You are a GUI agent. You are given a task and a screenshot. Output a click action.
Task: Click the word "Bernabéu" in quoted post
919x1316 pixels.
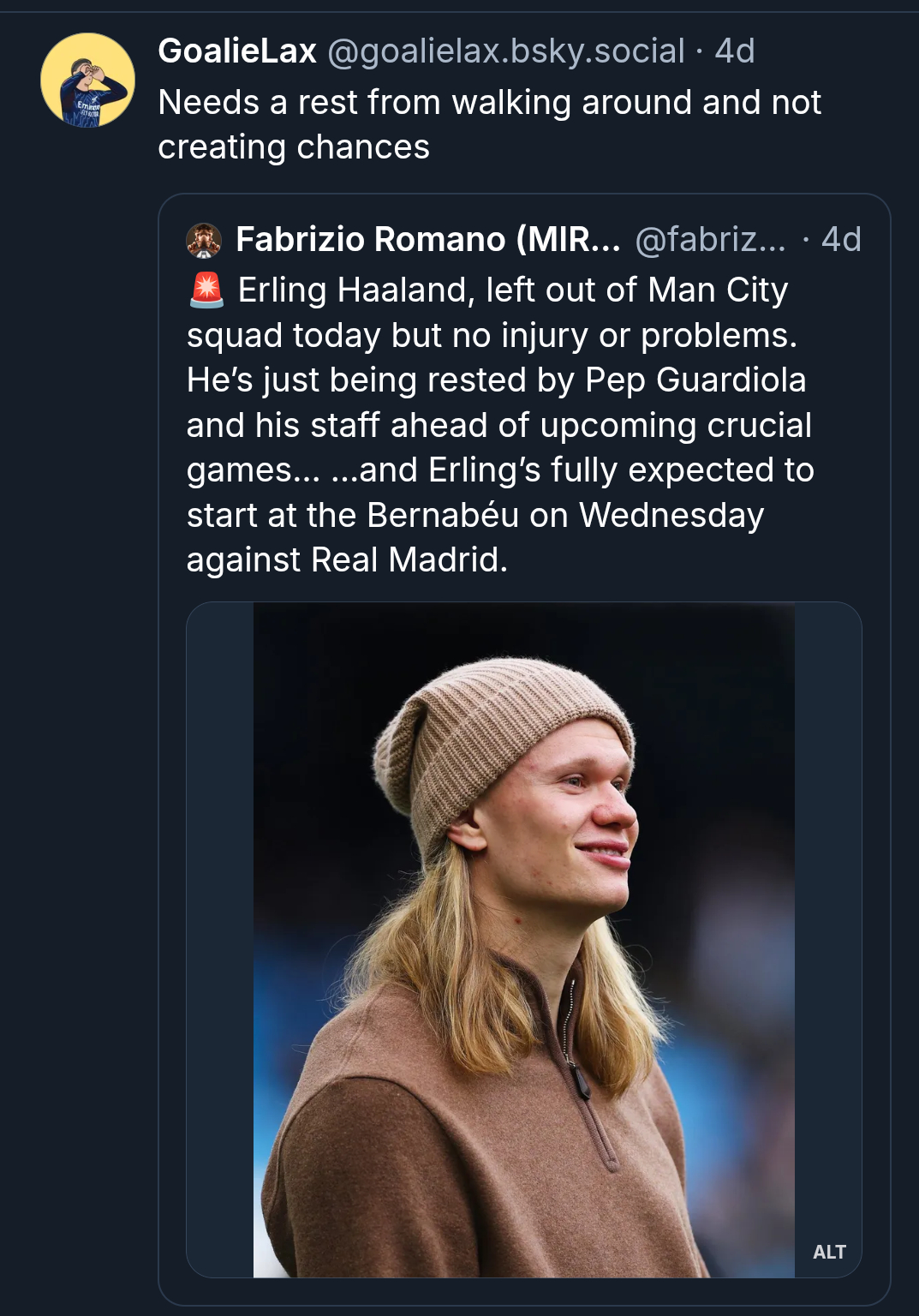pyautogui.click(x=443, y=515)
